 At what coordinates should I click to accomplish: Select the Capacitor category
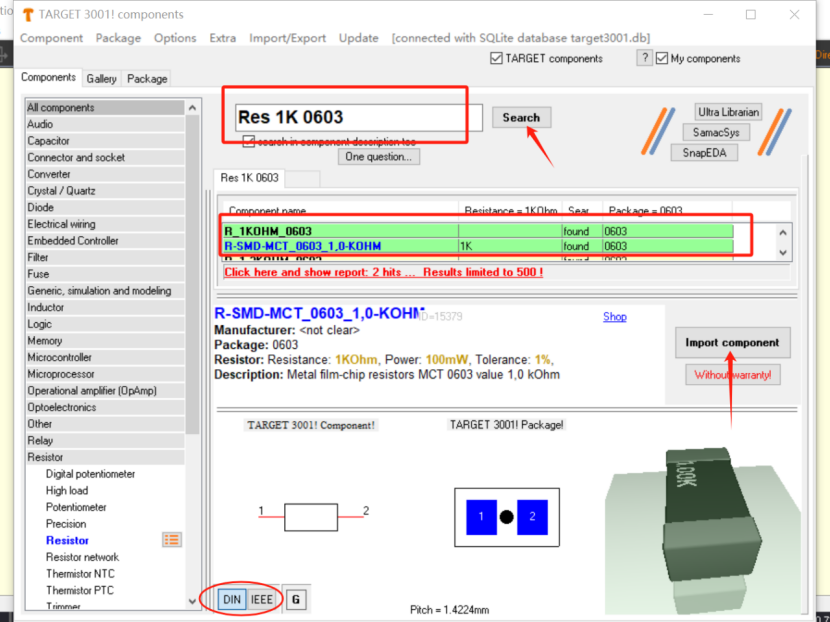coord(105,141)
